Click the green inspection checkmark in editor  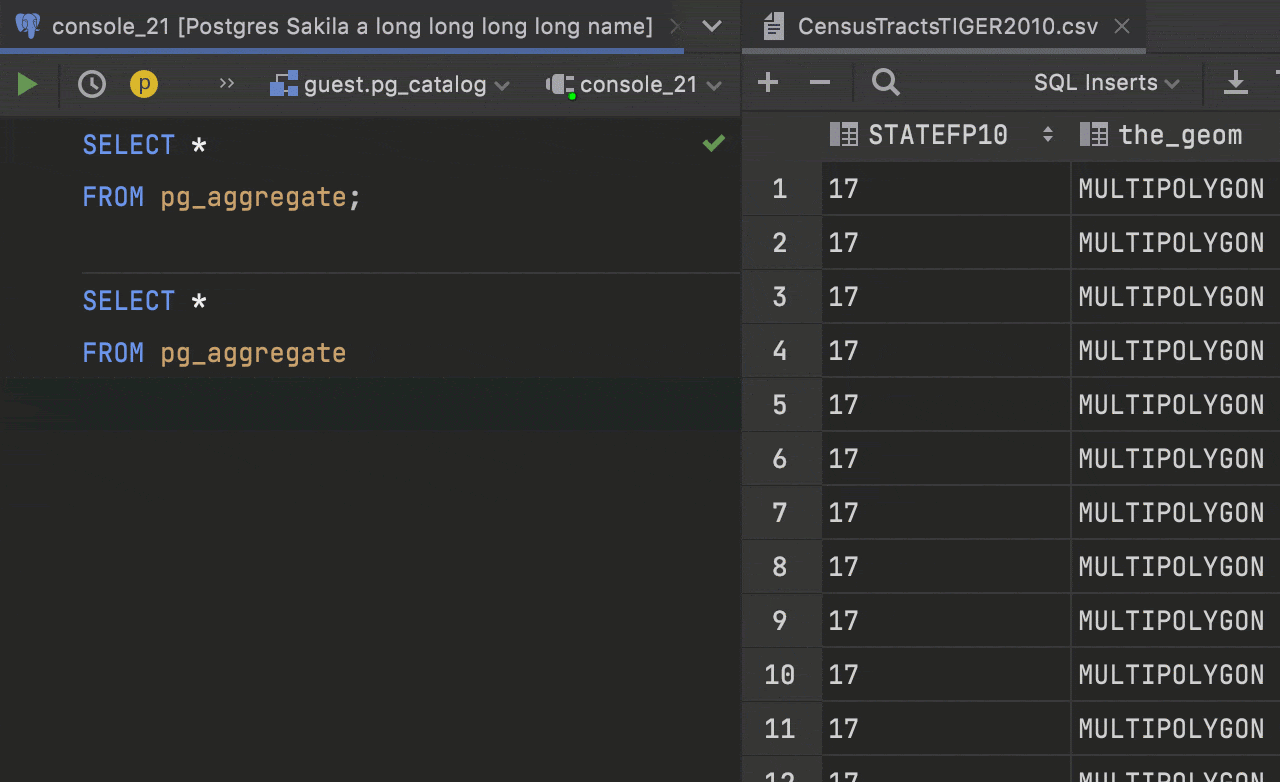click(713, 144)
